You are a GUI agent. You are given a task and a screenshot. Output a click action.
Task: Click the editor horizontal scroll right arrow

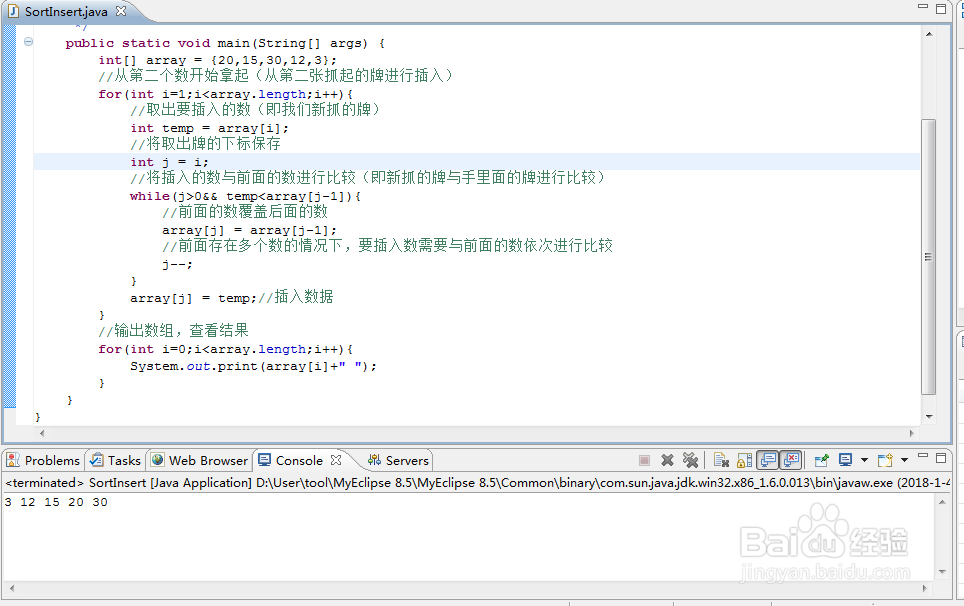point(912,433)
